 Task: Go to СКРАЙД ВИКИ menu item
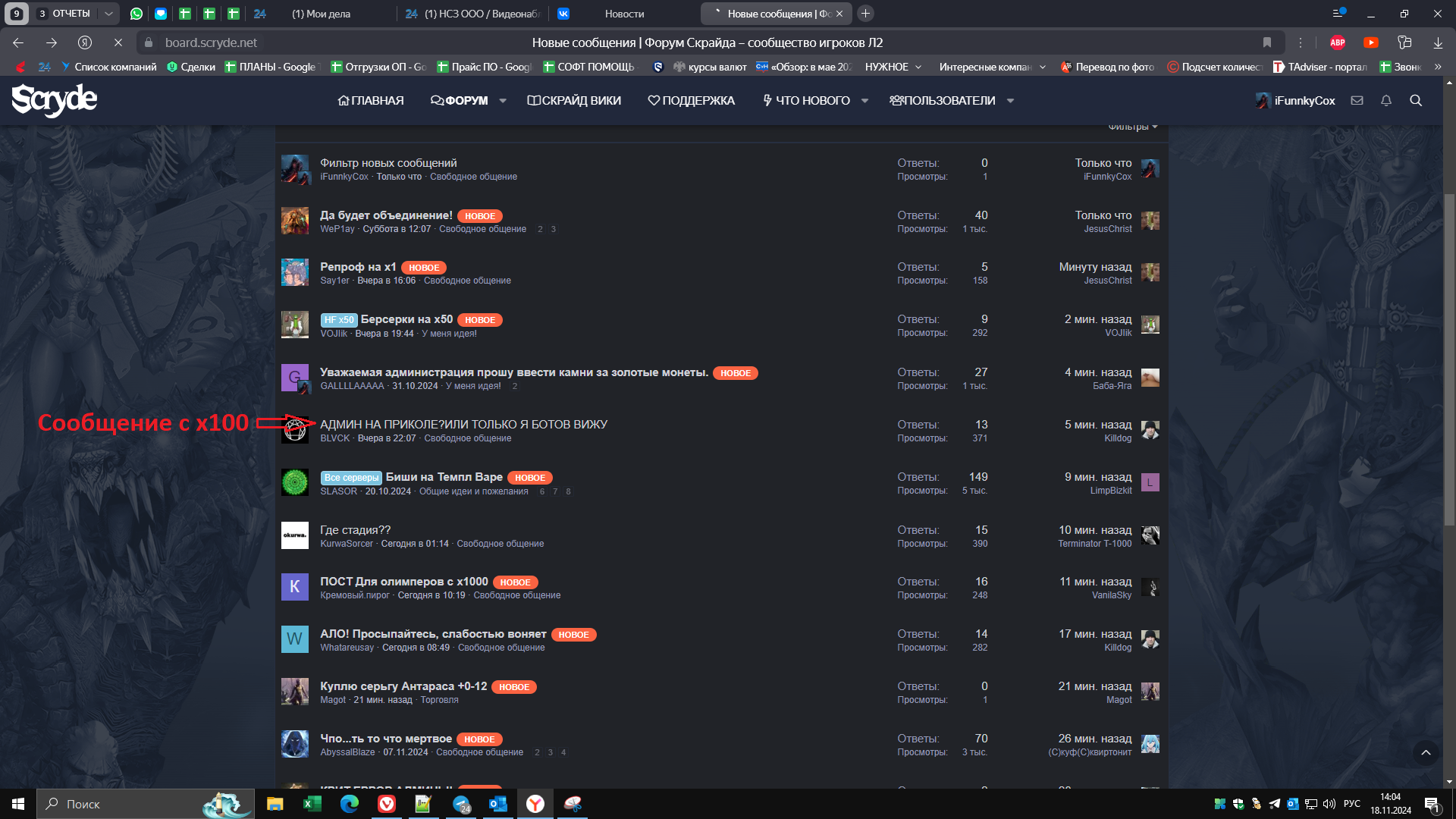[574, 101]
